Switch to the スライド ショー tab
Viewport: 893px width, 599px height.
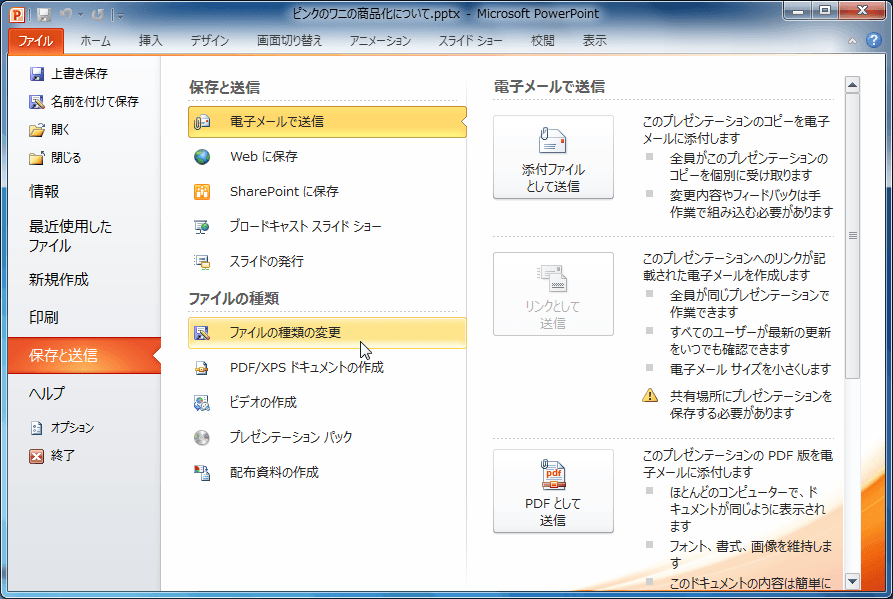(470, 40)
